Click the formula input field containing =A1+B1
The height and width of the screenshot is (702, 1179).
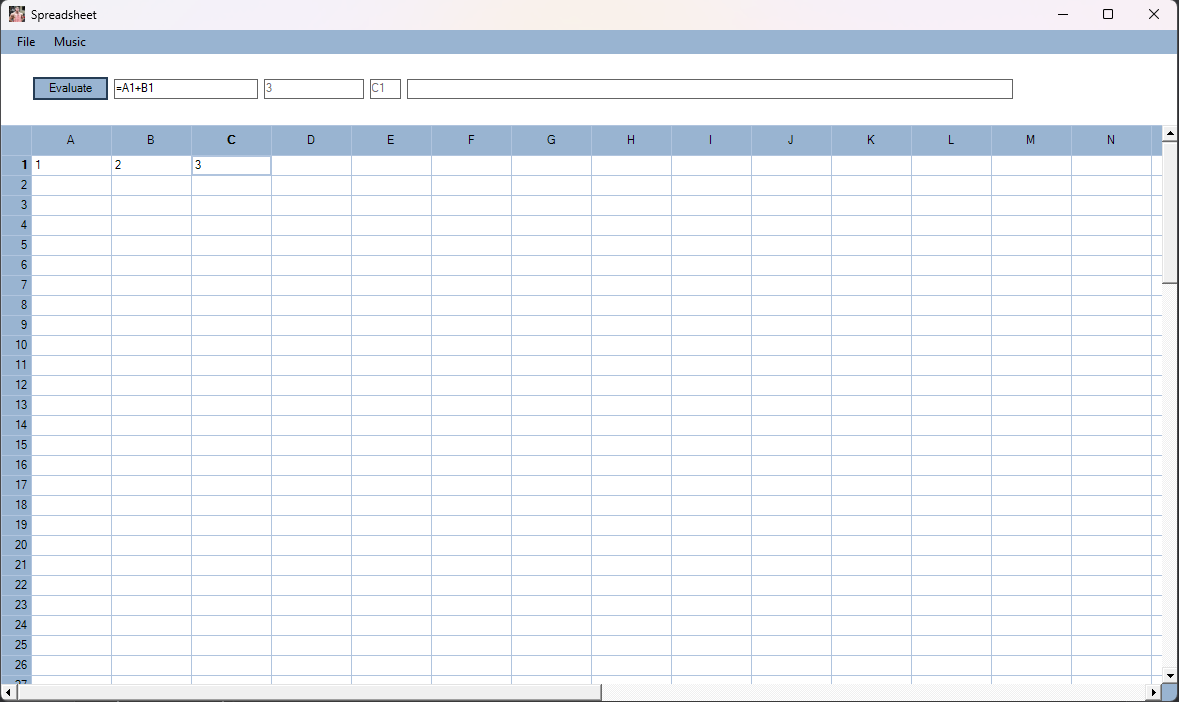click(x=185, y=89)
